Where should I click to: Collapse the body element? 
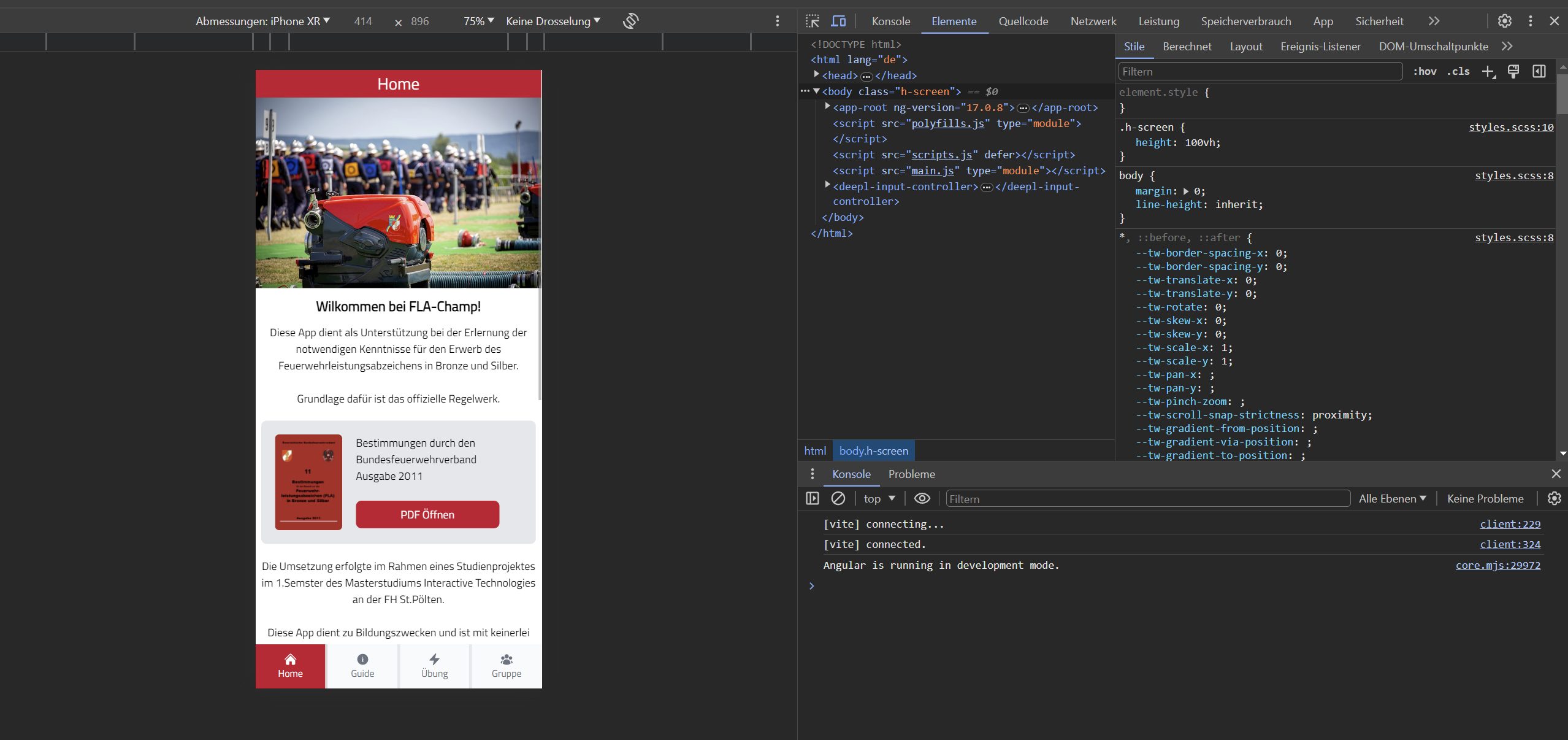(x=817, y=91)
